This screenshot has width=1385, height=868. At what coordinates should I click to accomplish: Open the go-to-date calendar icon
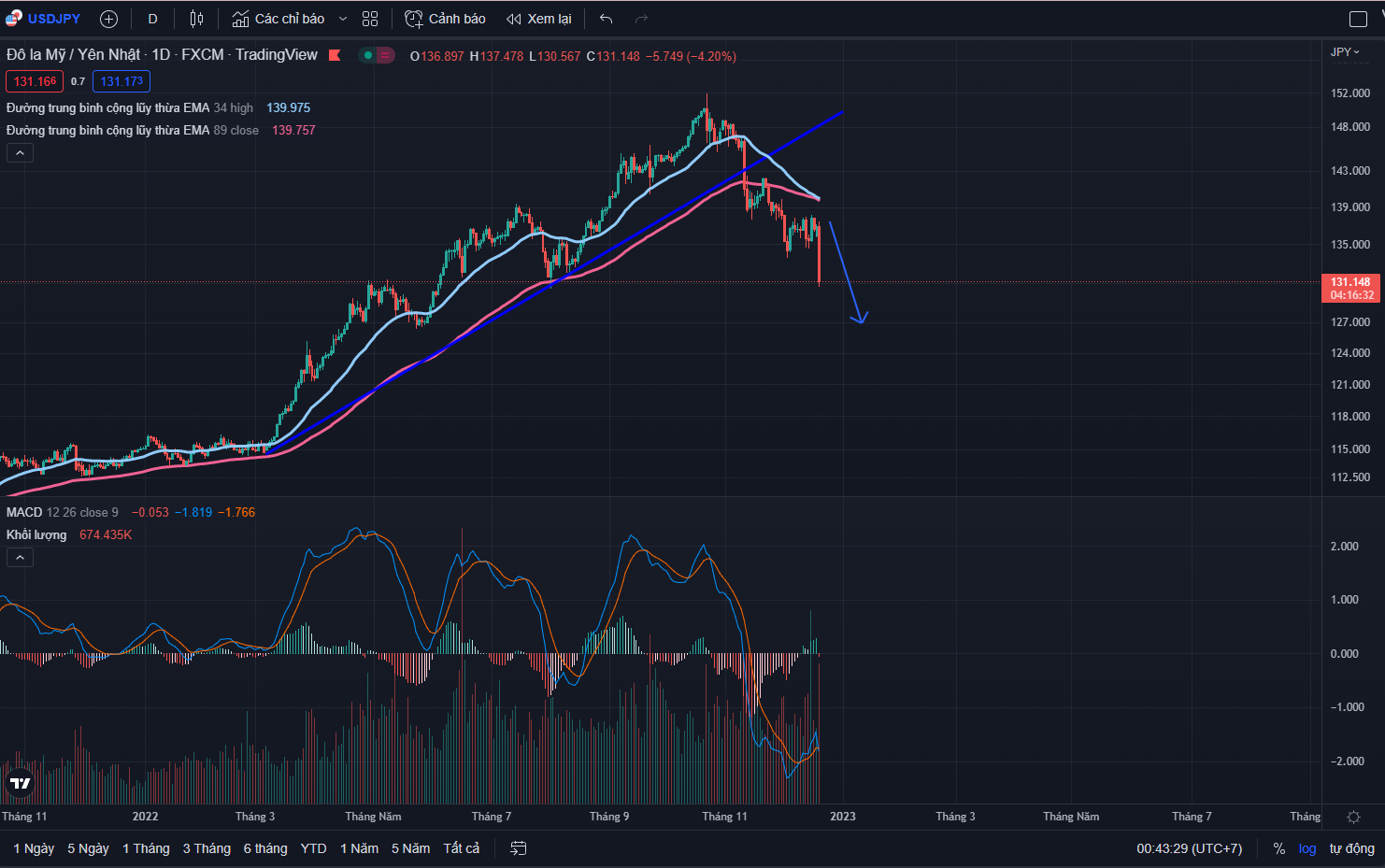click(519, 848)
